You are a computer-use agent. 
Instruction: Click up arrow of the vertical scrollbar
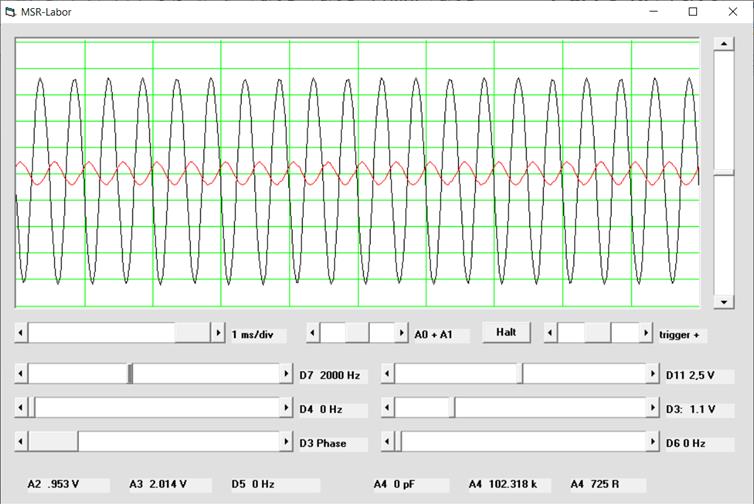pos(723,45)
